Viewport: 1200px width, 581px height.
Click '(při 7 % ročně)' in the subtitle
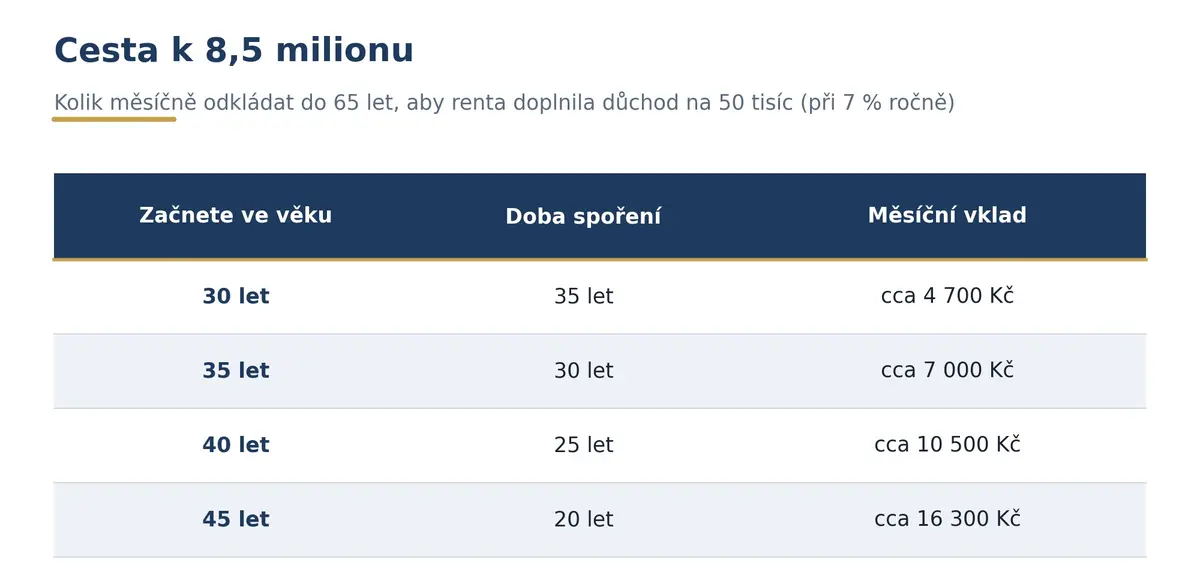pos(877,103)
